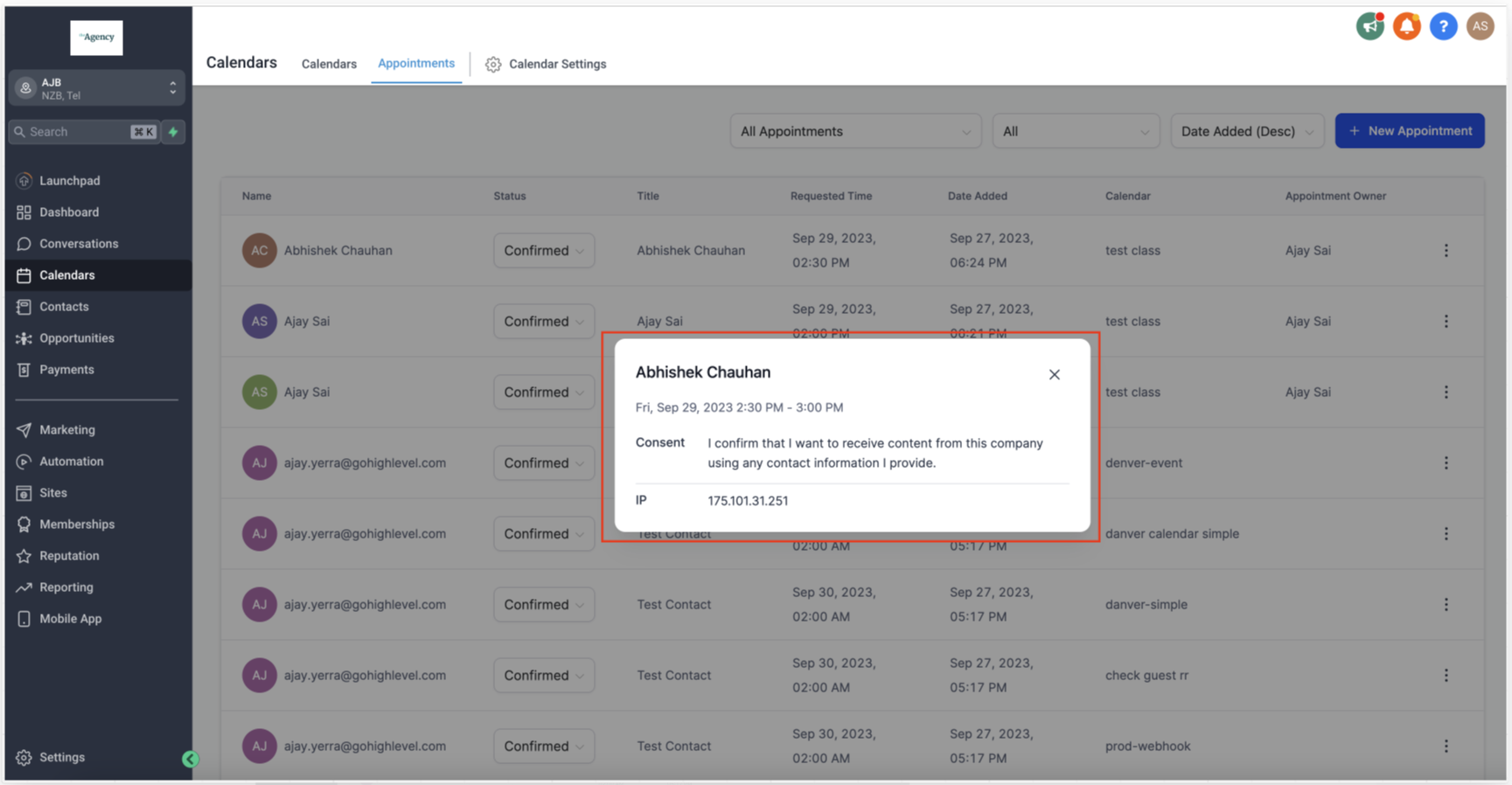Open the Calendar Settings gear tab
The width and height of the screenshot is (1512, 785).
546,64
